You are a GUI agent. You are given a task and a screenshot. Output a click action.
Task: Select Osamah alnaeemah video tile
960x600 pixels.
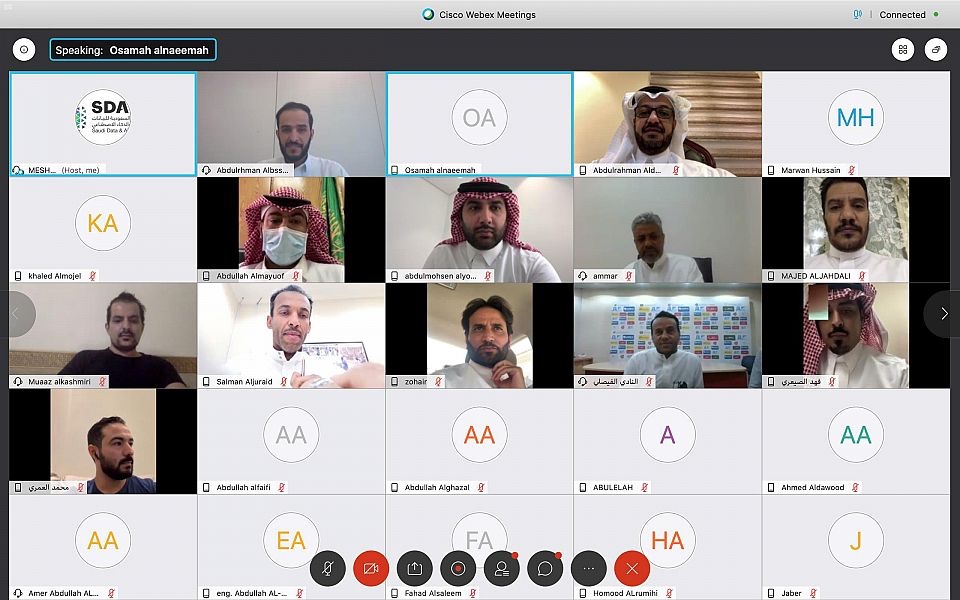click(479, 124)
